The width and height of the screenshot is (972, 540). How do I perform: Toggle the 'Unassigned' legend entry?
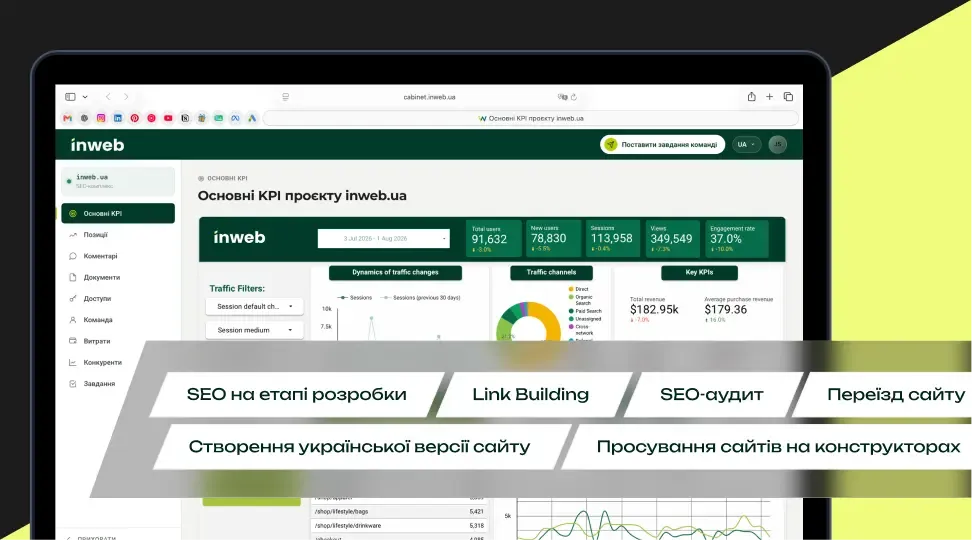click(585, 319)
